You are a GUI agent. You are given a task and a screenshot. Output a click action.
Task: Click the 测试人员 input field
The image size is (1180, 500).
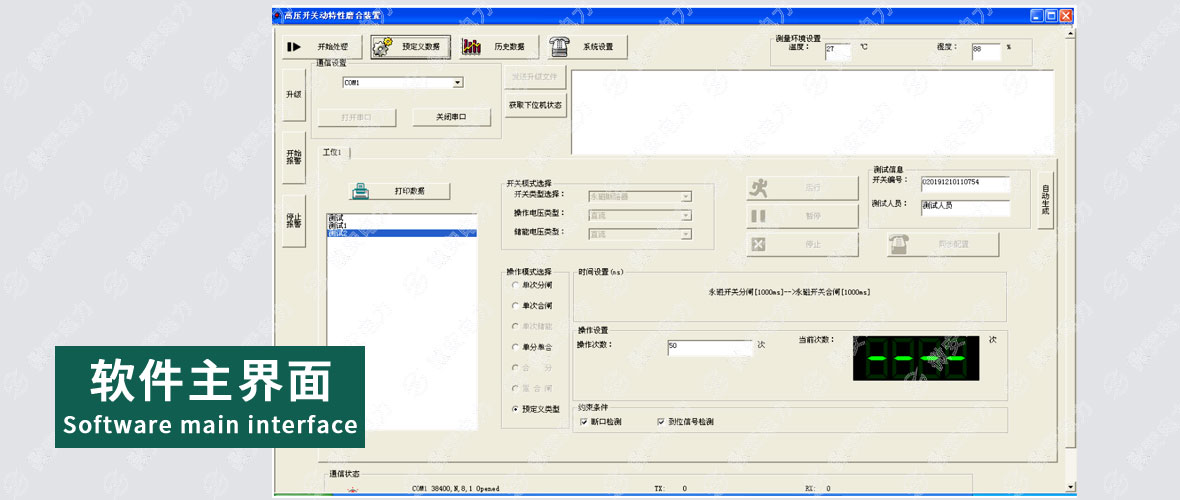click(x=965, y=208)
